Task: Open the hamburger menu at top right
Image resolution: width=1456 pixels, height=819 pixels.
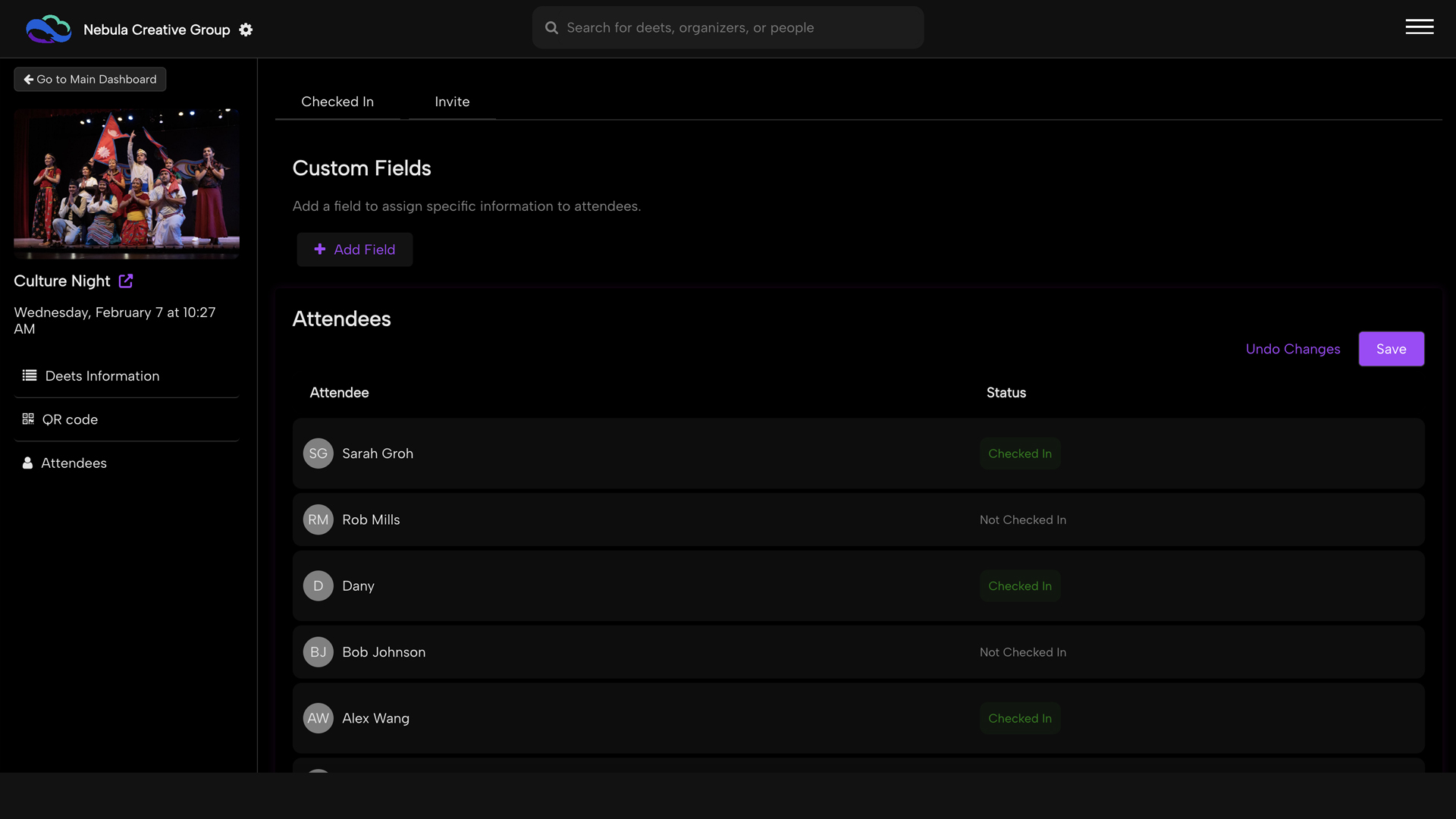Action: click(x=1419, y=27)
